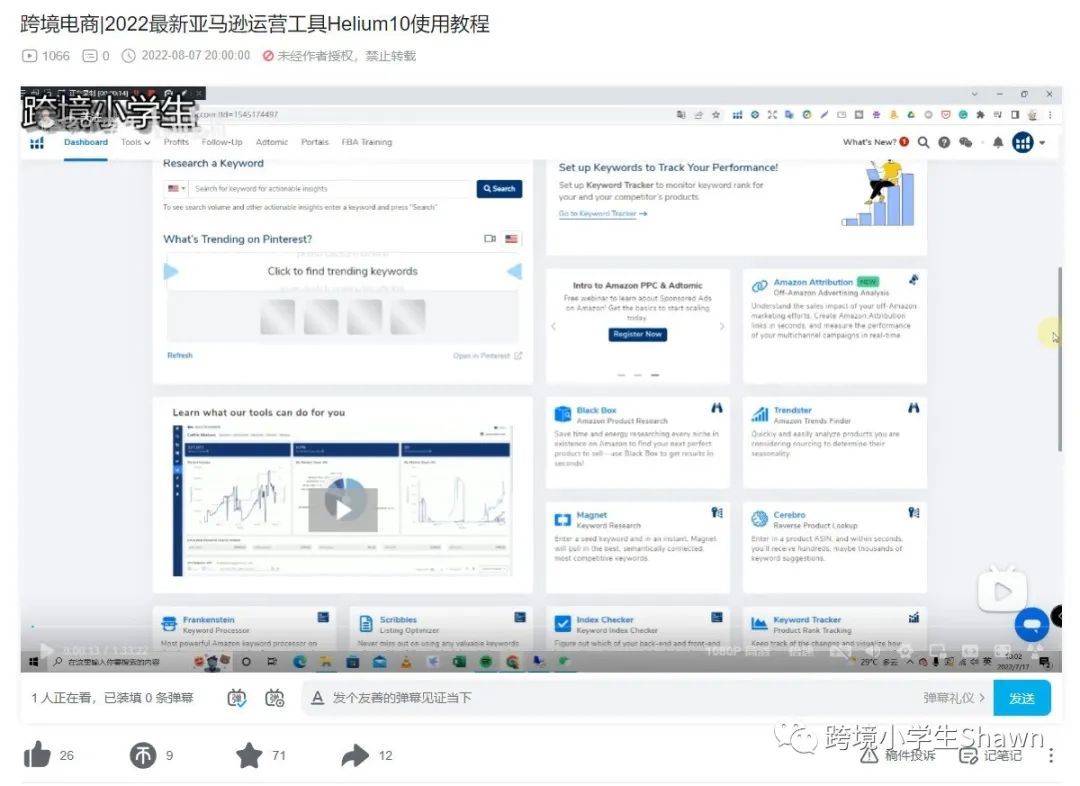Viewport: 1080px width, 786px height.
Task: Open the Adtomic menu item
Action: (271, 142)
